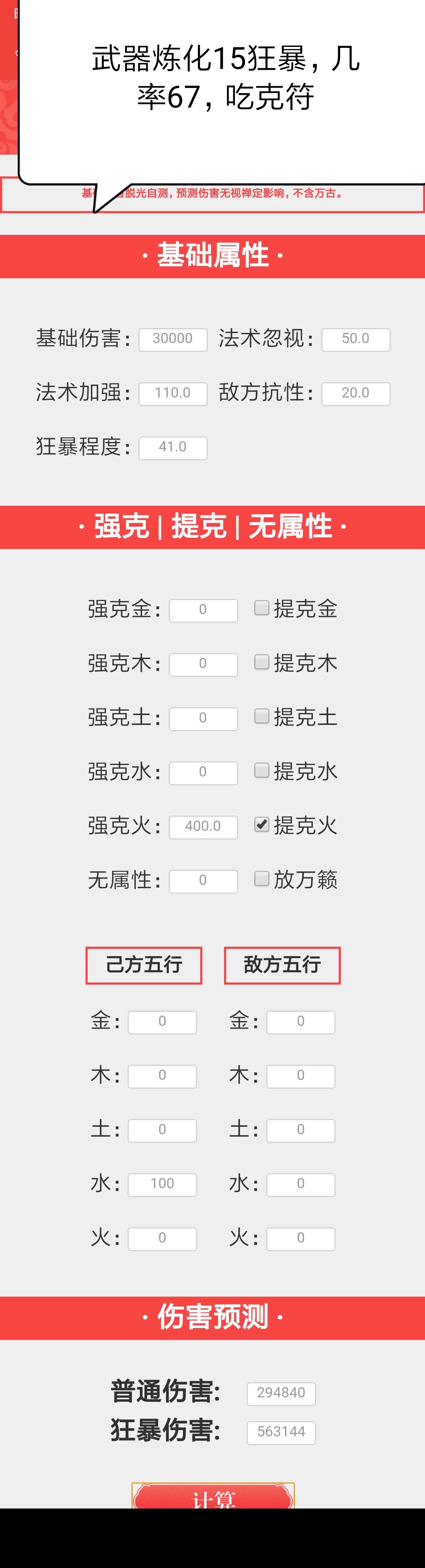Click the 强克金 input box
The width and height of the screenshot is (425, 1568).
(203, 610)
